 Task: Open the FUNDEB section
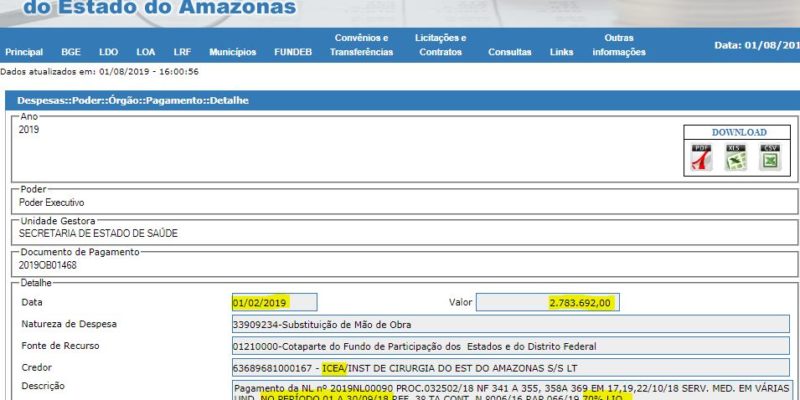[293, 52]
